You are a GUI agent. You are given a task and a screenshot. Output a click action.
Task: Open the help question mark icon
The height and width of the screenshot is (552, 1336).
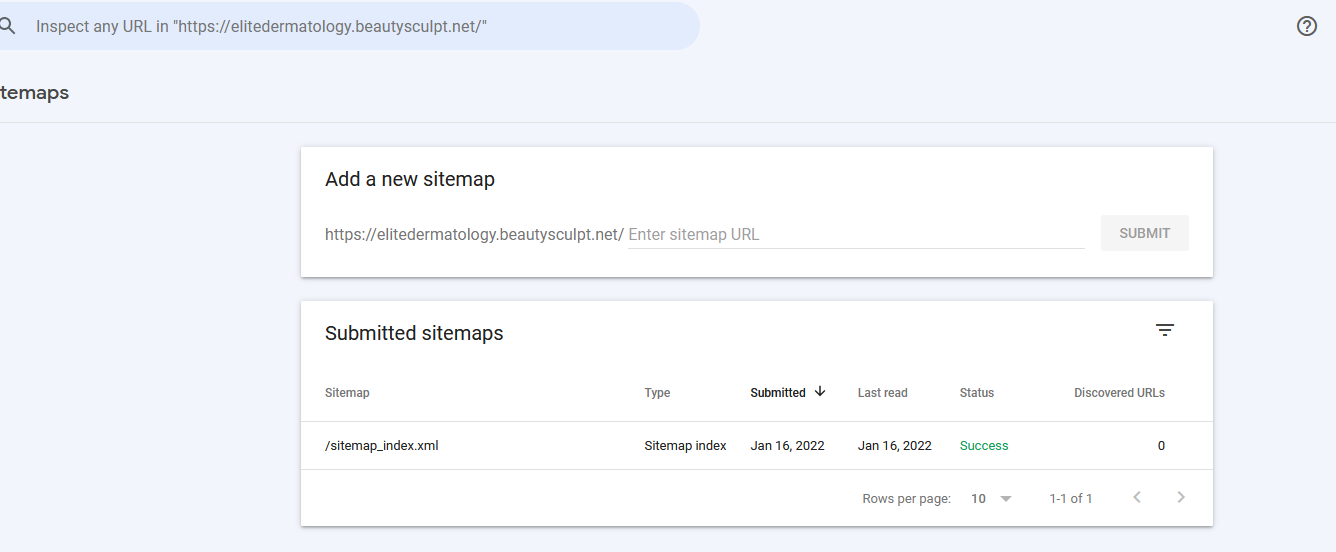(1306, 26)
